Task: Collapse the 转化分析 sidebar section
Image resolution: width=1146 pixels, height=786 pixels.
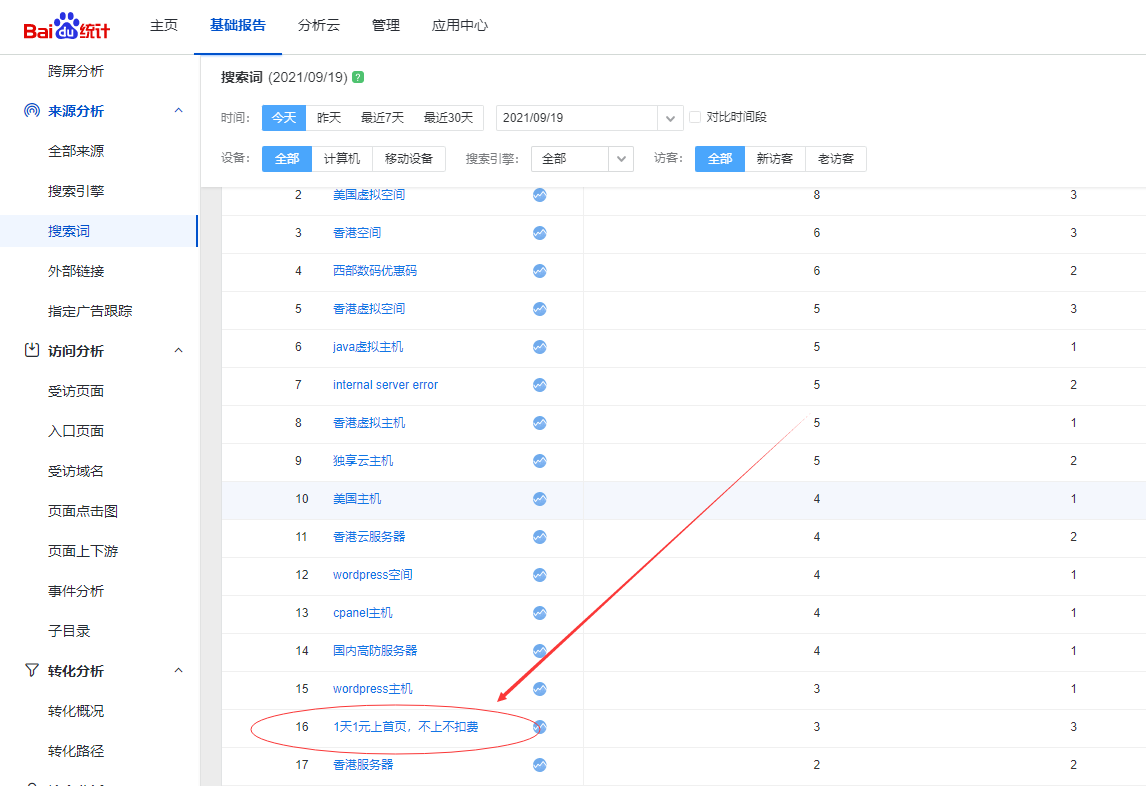Action: click(178, 670)
